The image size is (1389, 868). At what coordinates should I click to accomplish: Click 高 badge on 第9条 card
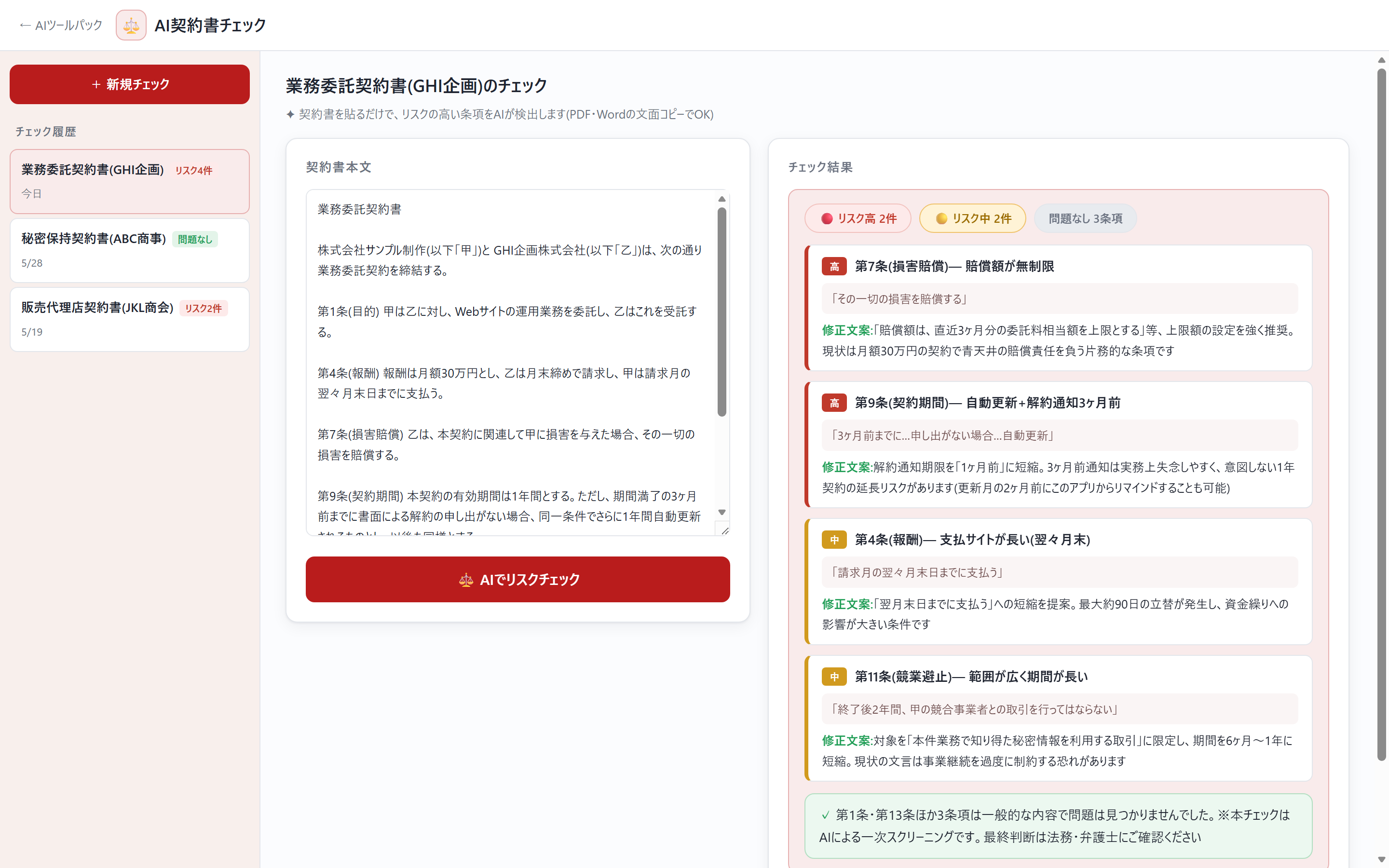834,403
